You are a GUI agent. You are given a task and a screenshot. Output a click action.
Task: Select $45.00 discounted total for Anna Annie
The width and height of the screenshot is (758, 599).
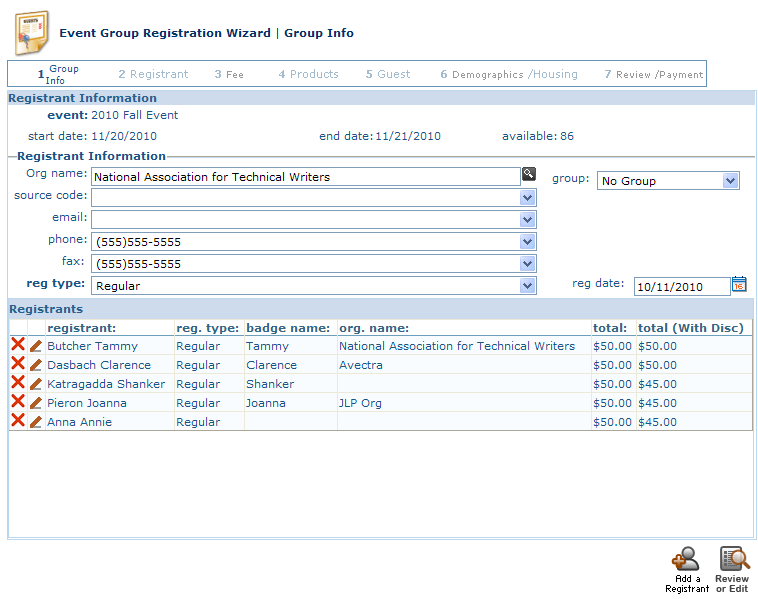click(657, 422)
